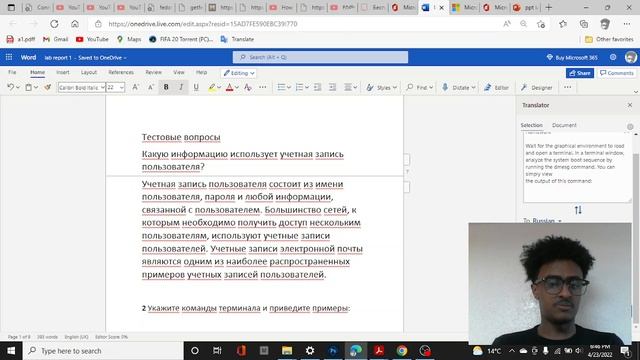Open the Translate bookmark
Viewport: 640px width, 360px height.
(237, 39)
